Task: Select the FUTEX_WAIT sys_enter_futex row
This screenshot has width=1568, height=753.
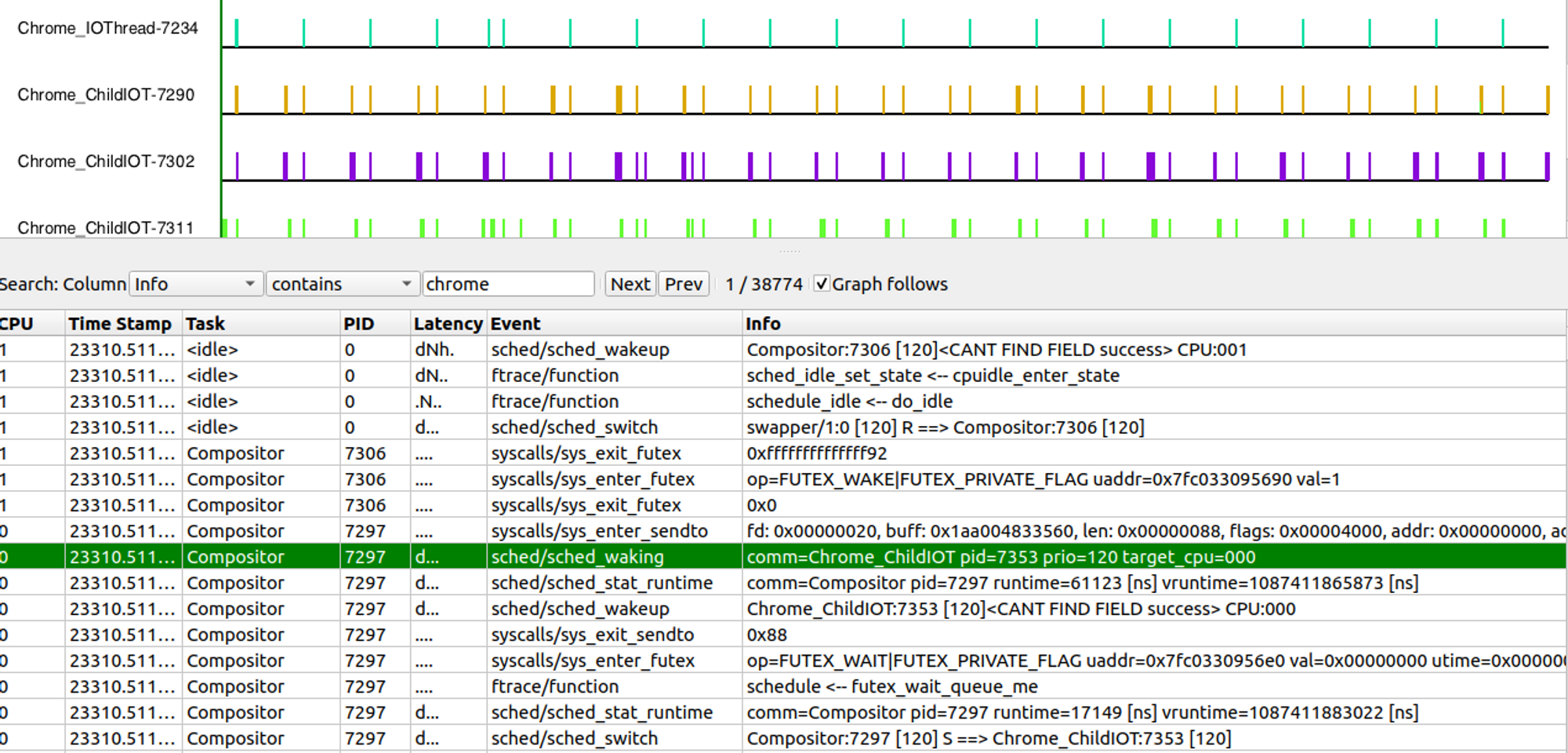Action: 783,660
